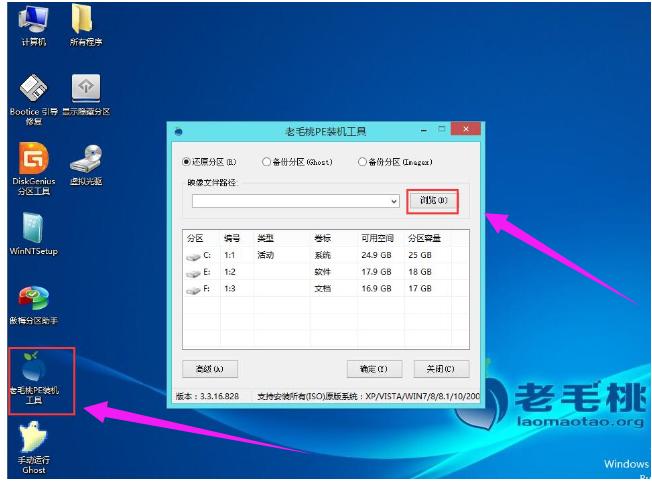This screenshot has height=481, width=652.
Task: Open the 所有程序 folder icon
Action: coord(84,20)
